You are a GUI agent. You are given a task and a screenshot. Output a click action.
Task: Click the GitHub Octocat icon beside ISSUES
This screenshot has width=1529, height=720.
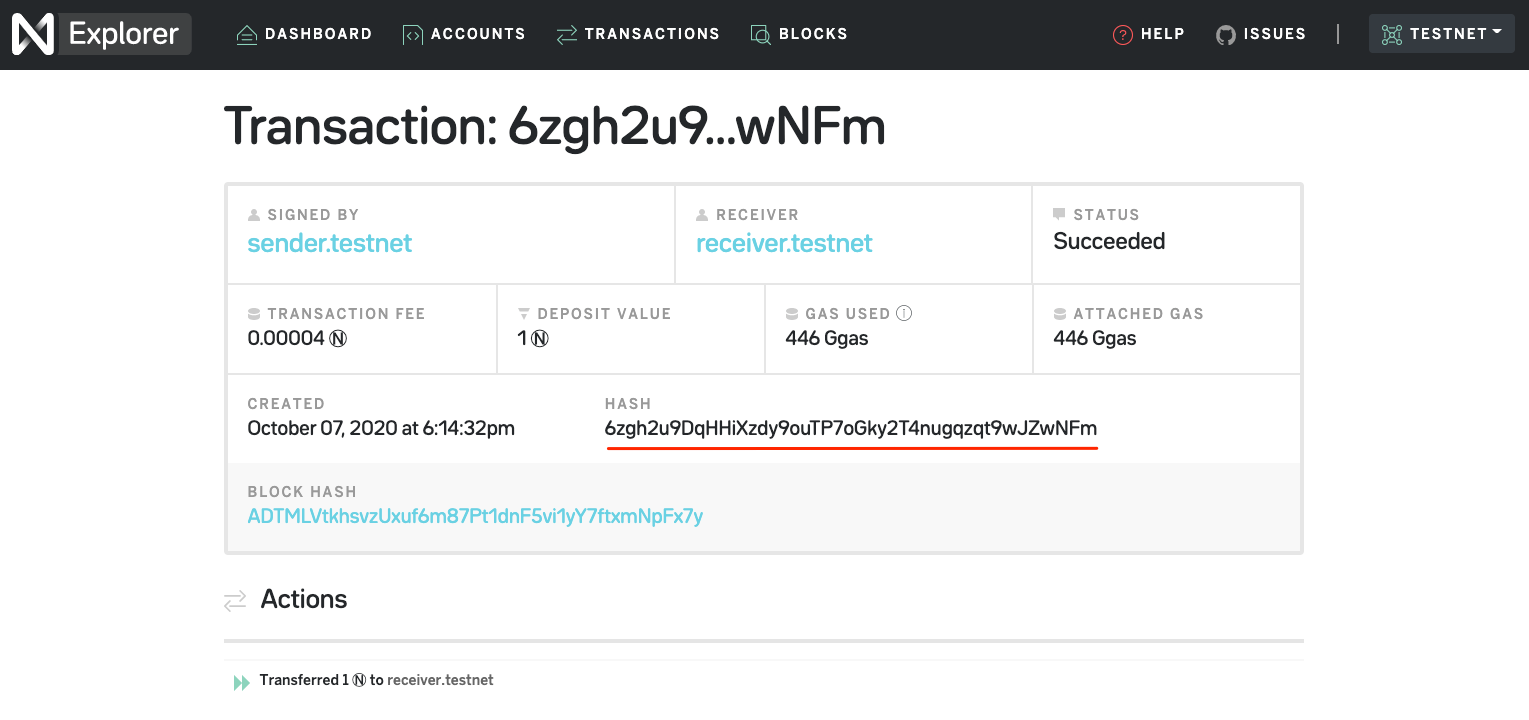click(x=1225, y=33)
